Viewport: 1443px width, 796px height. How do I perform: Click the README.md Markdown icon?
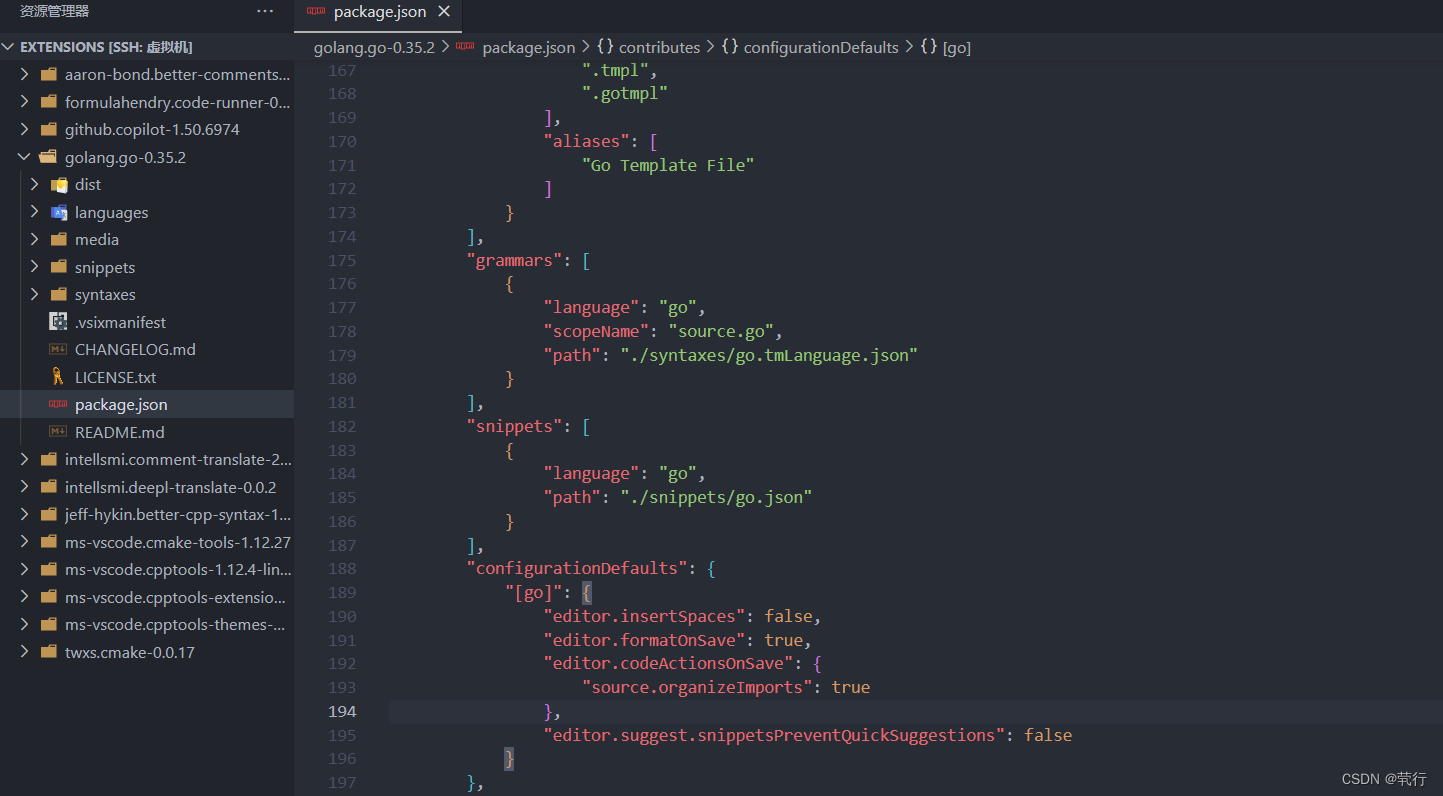[x=60, y=431]
